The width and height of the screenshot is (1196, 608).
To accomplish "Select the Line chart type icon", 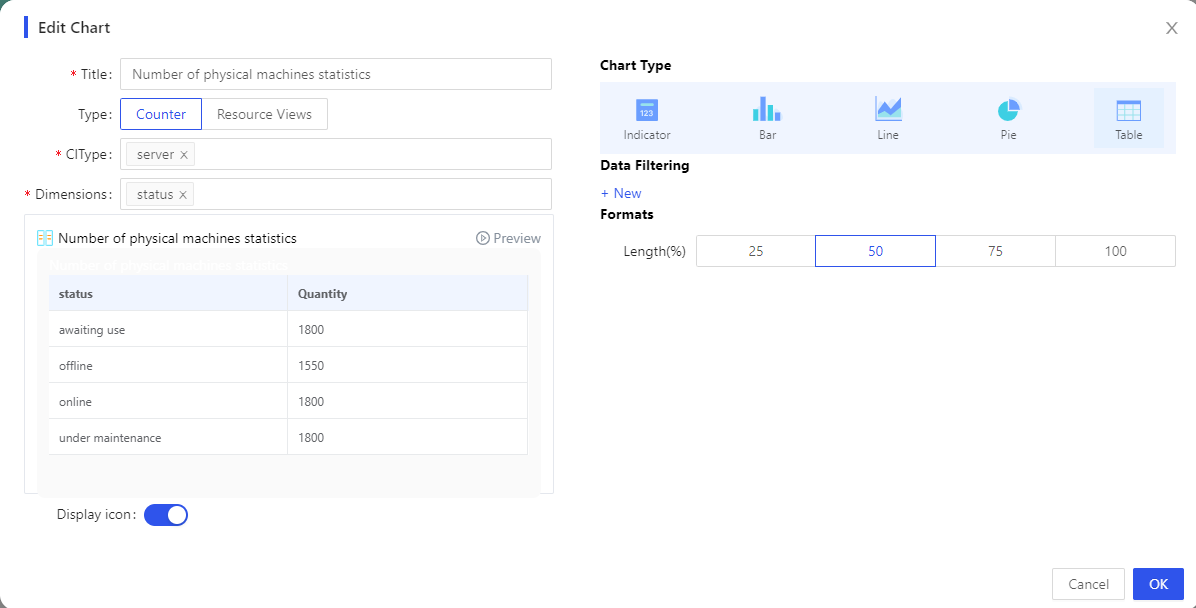I will tap(888, 109).
